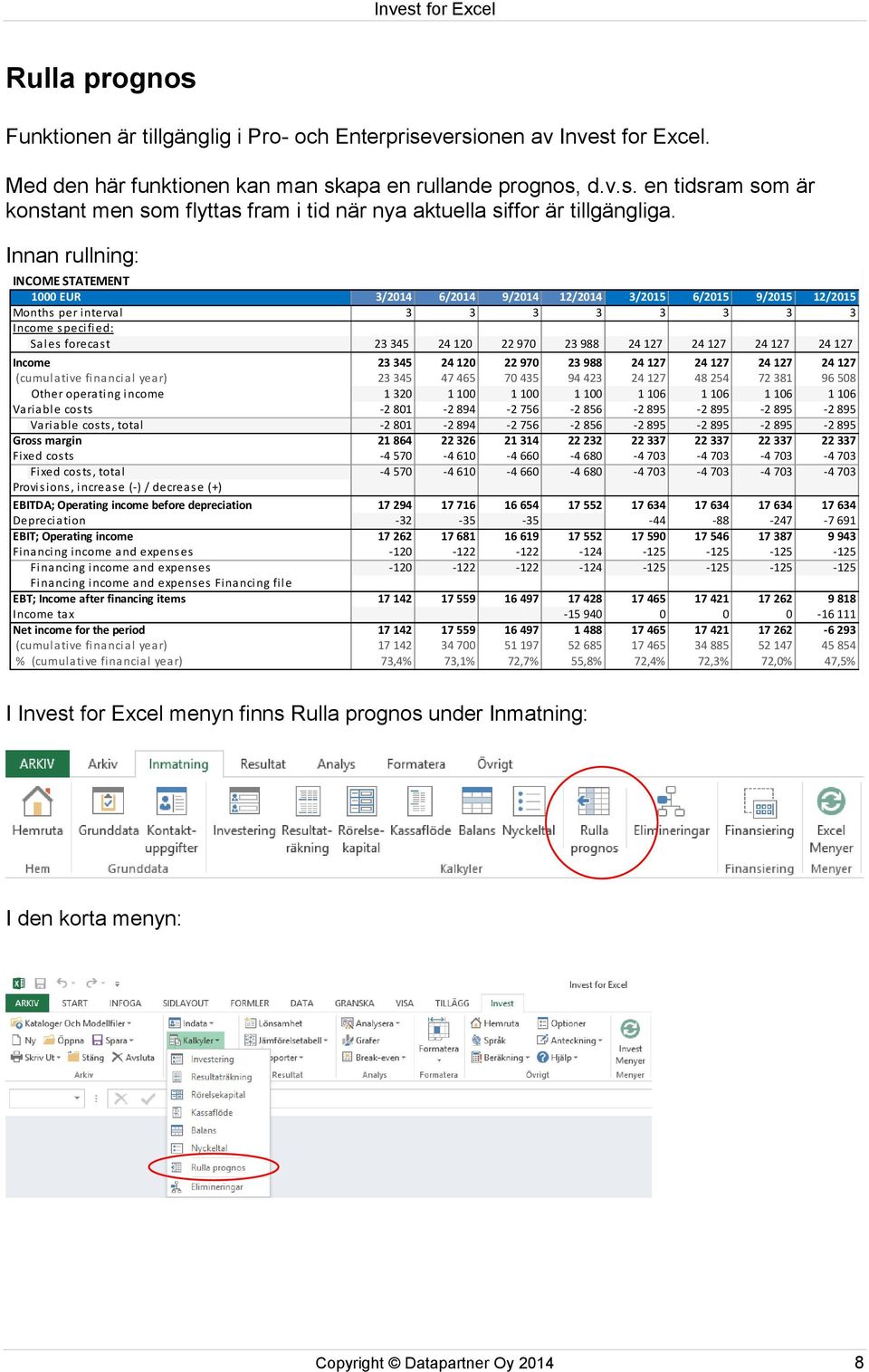Open the Skriv Ut dropdown

(36, 1058)
